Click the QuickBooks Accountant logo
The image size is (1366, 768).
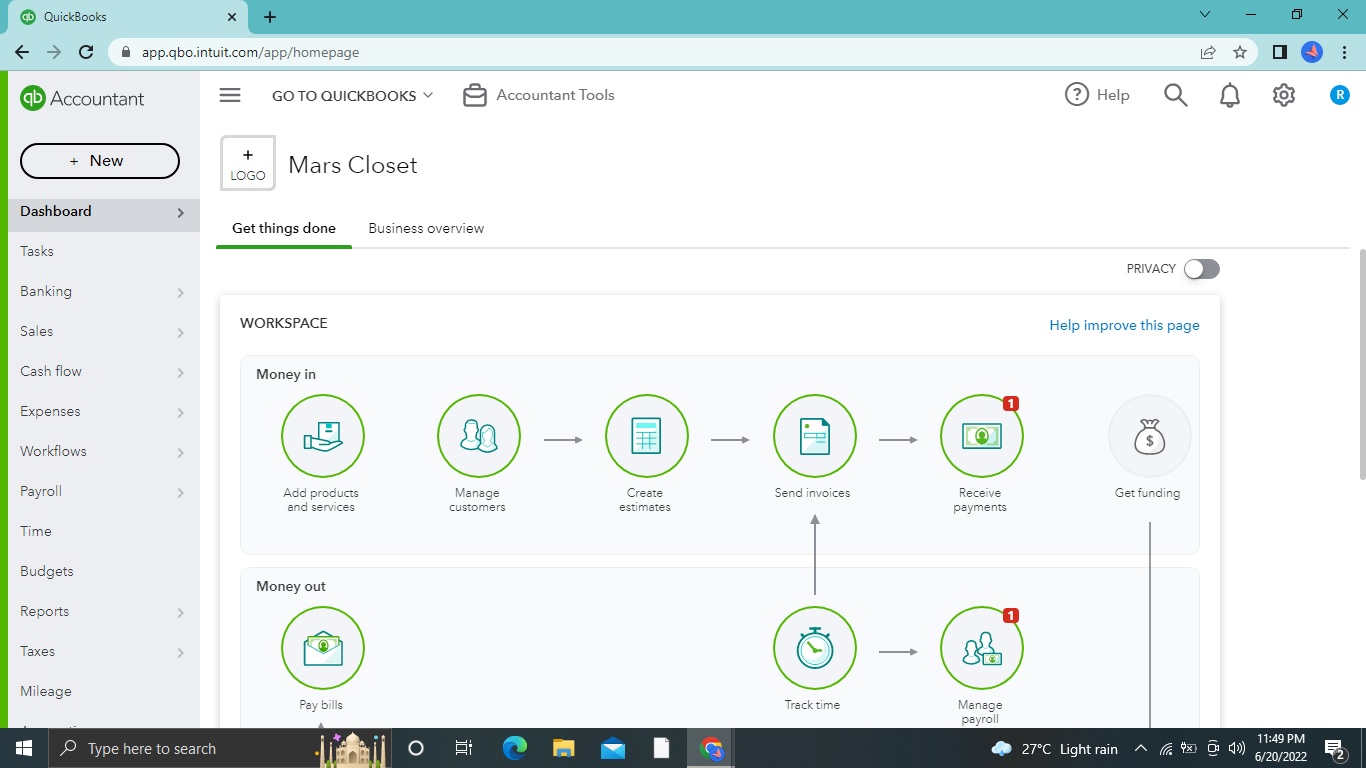[x=82, y=98]
